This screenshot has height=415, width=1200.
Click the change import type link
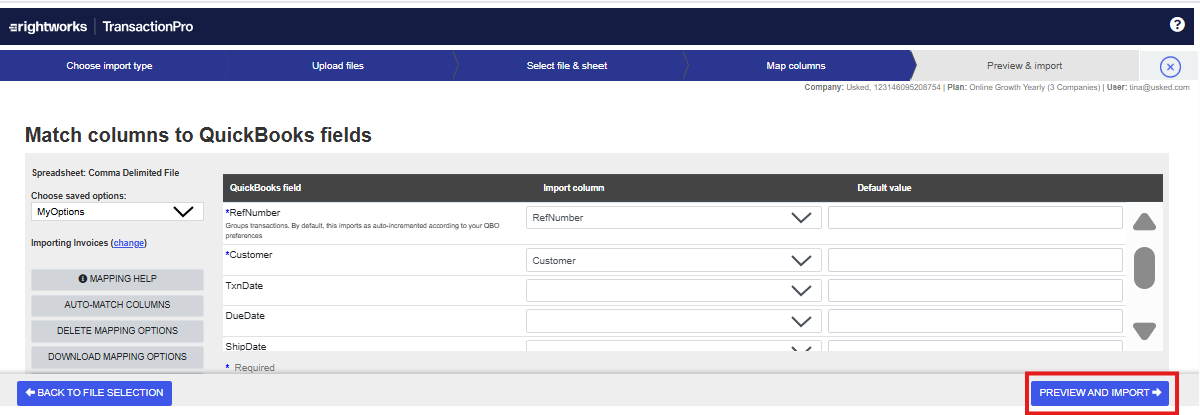click(x=129, y=242)
